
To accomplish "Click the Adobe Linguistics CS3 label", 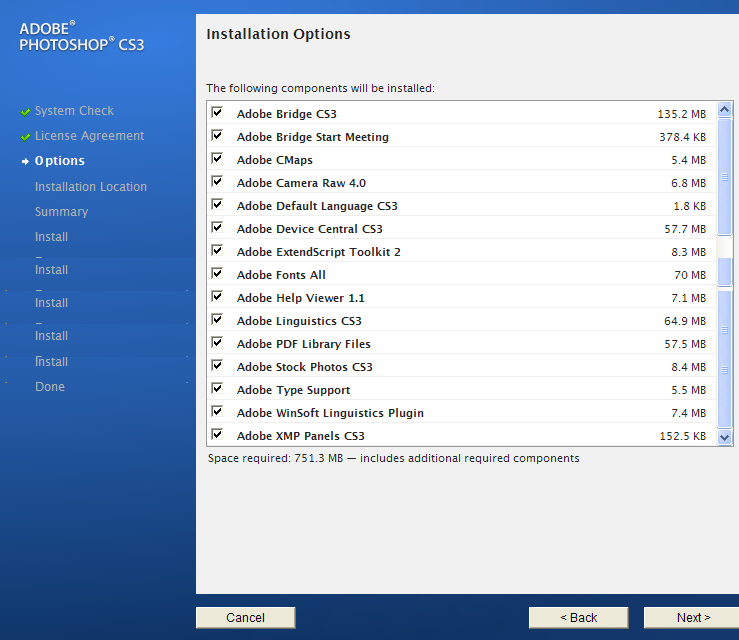I will coord(299,321).
